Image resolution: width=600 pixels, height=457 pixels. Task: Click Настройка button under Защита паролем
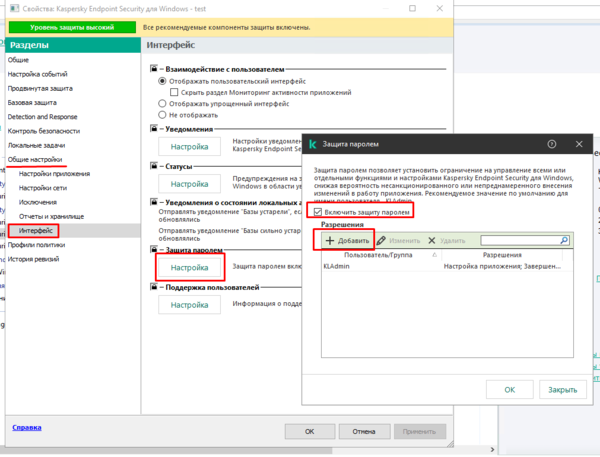189,268
